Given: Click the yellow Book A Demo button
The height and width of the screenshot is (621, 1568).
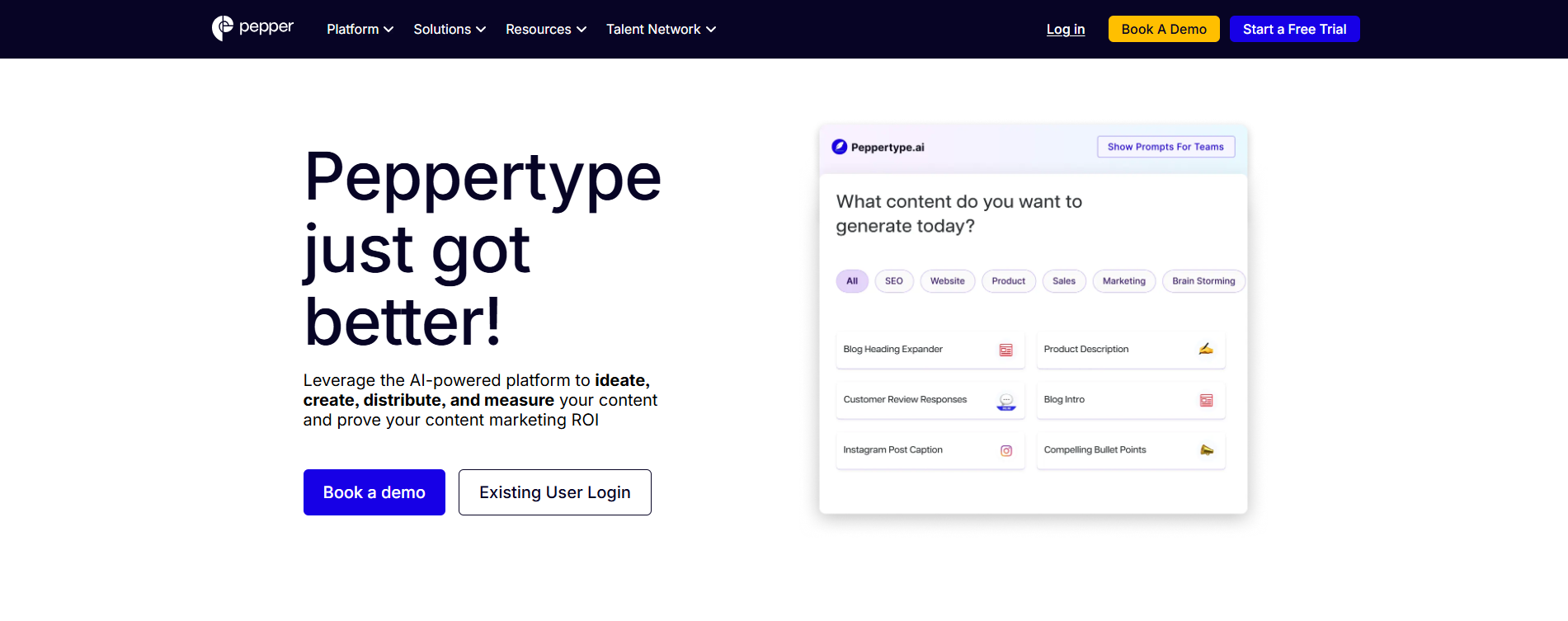Looking at the screenshot, I should [x=1164, y=29].
